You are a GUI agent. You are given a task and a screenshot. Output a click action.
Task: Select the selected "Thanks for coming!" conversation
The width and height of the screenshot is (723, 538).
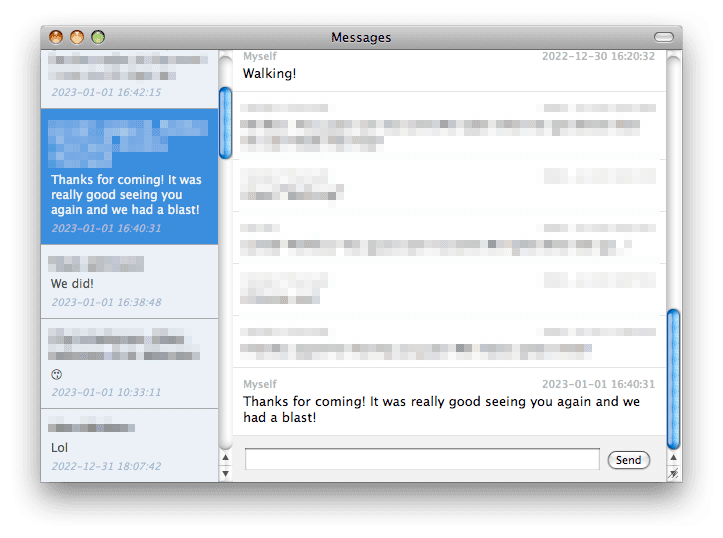point(130,177)
